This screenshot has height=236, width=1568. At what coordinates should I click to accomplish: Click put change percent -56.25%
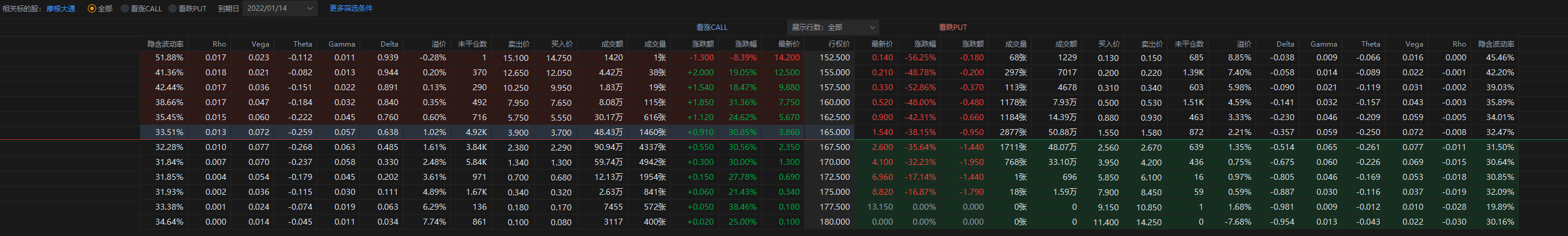pyautogui.click(x=920, y=58)
